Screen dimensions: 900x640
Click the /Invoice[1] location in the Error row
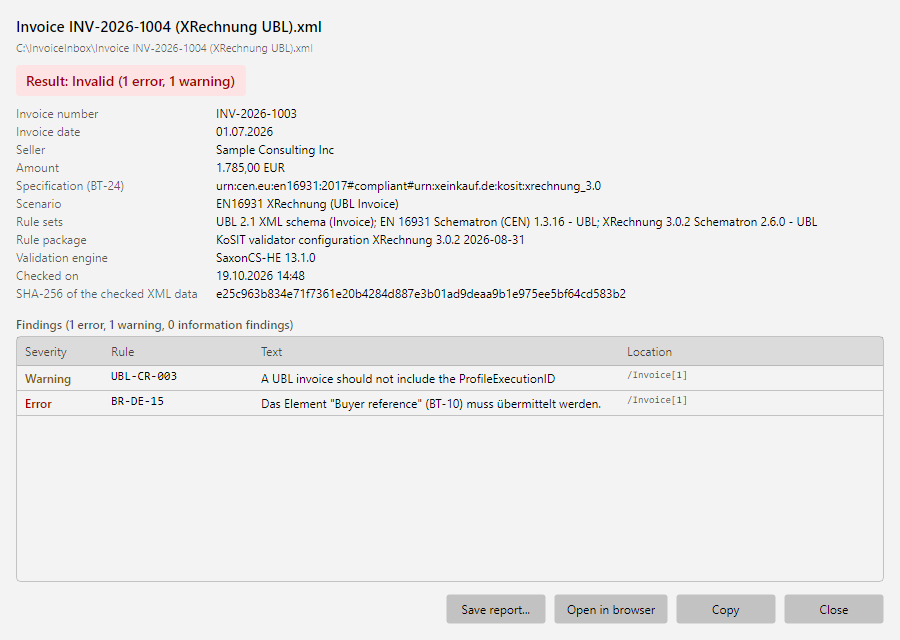tap(657, 400)
